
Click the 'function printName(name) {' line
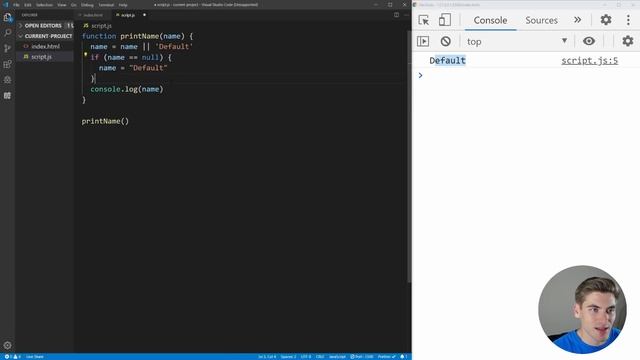pos(137,36)
